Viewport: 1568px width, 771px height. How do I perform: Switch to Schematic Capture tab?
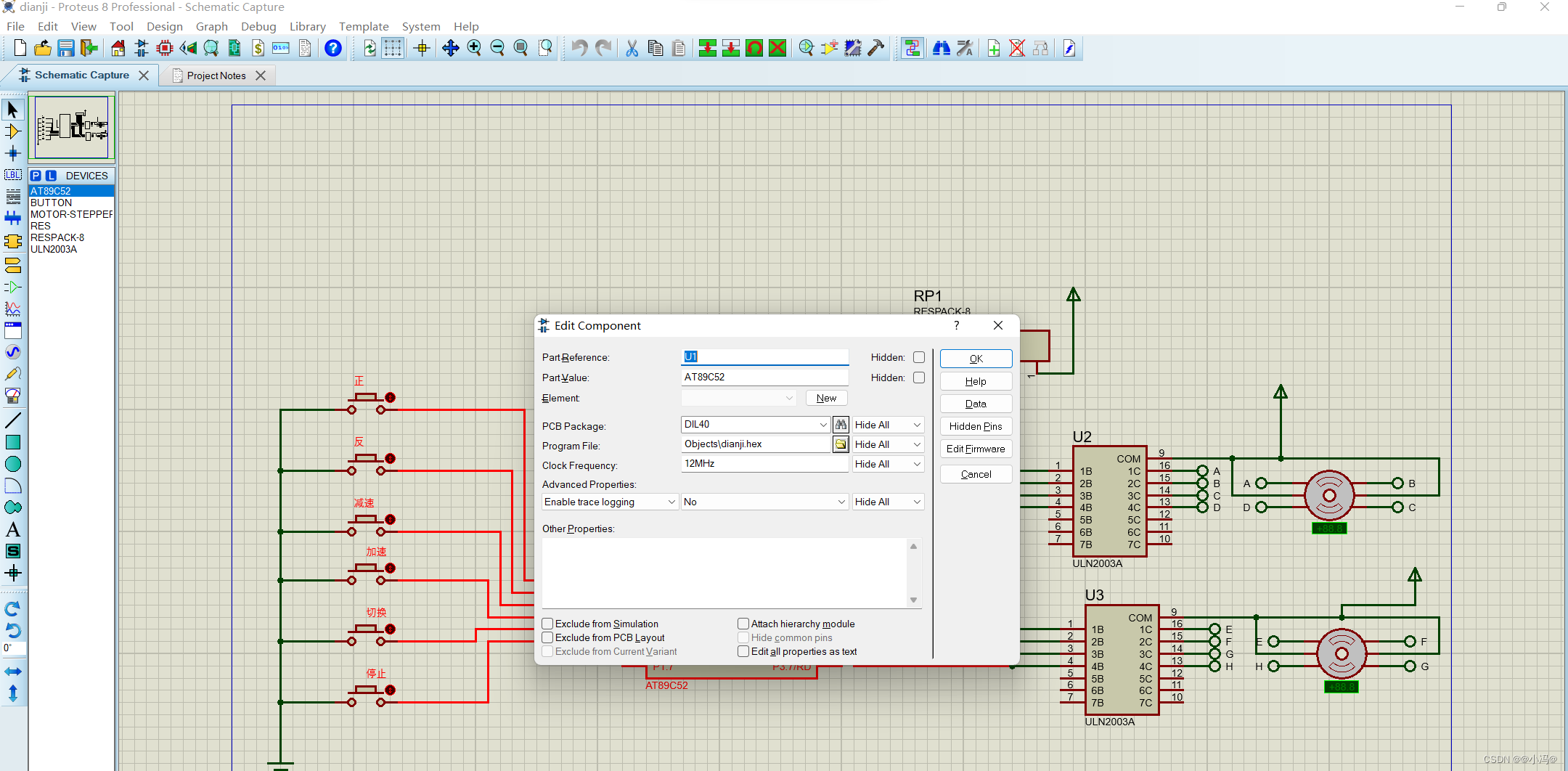click(81, 75)
